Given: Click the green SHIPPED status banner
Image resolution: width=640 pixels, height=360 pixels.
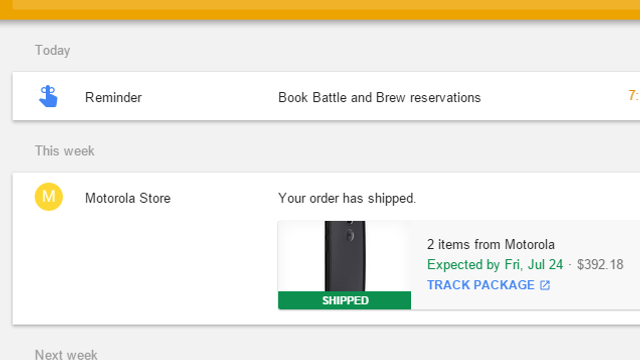Looking at the screenshot, I should tap(344, 300).
